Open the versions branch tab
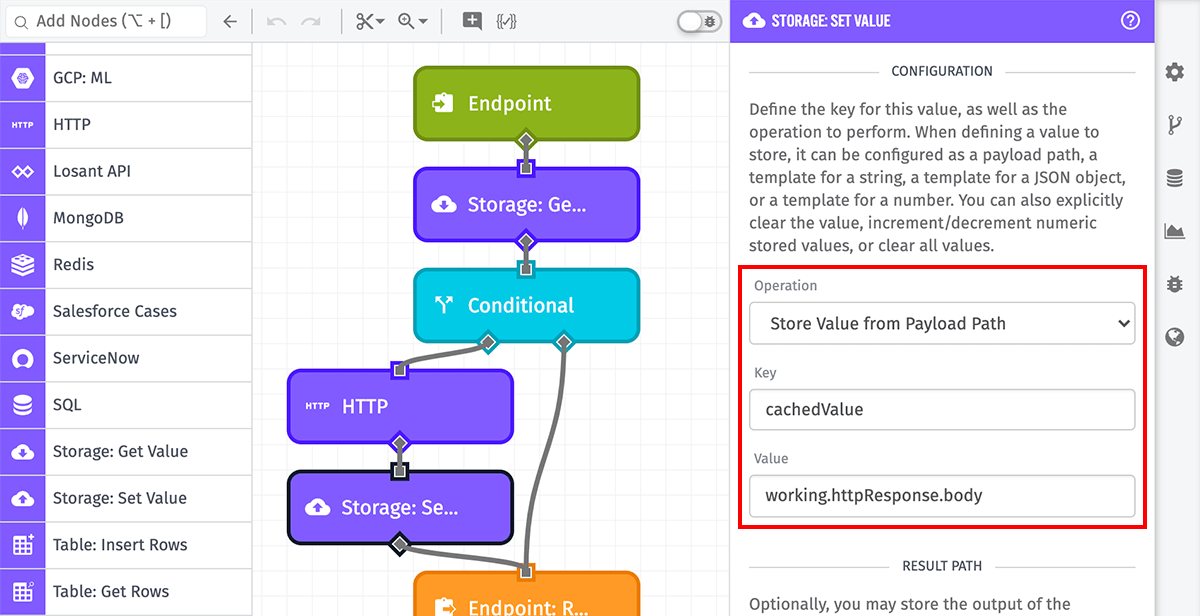The height and width of the screenshot is (616, 1200). (x=1175, y=125)
